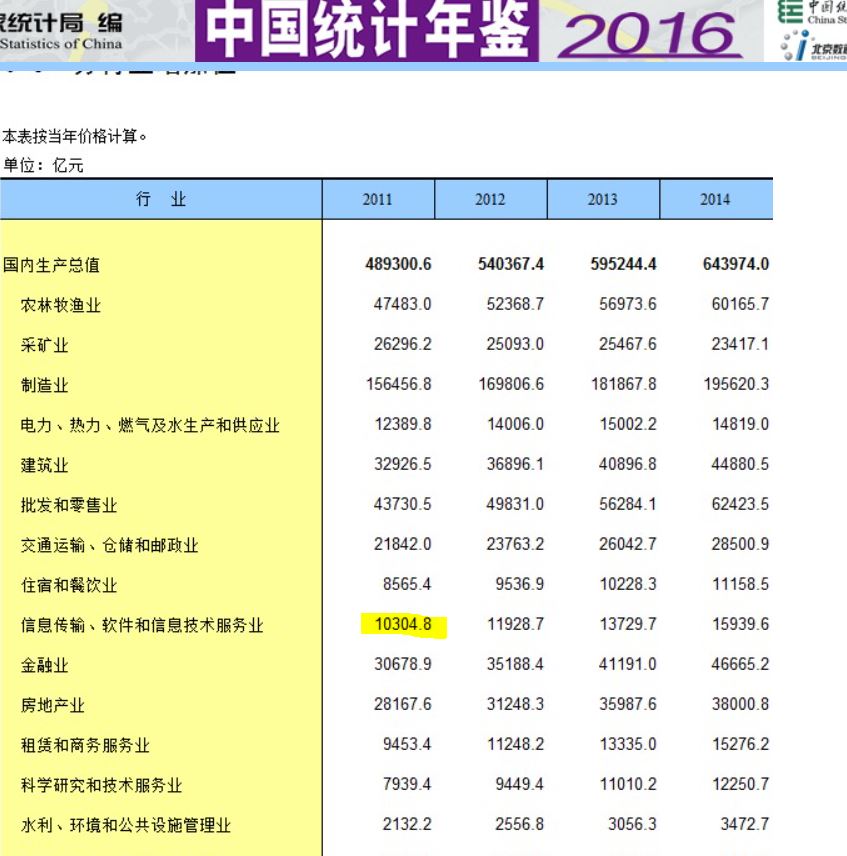This screenshot has width=847, height=856.
Task: Click the value 11928.7
Action: [515, 624]
